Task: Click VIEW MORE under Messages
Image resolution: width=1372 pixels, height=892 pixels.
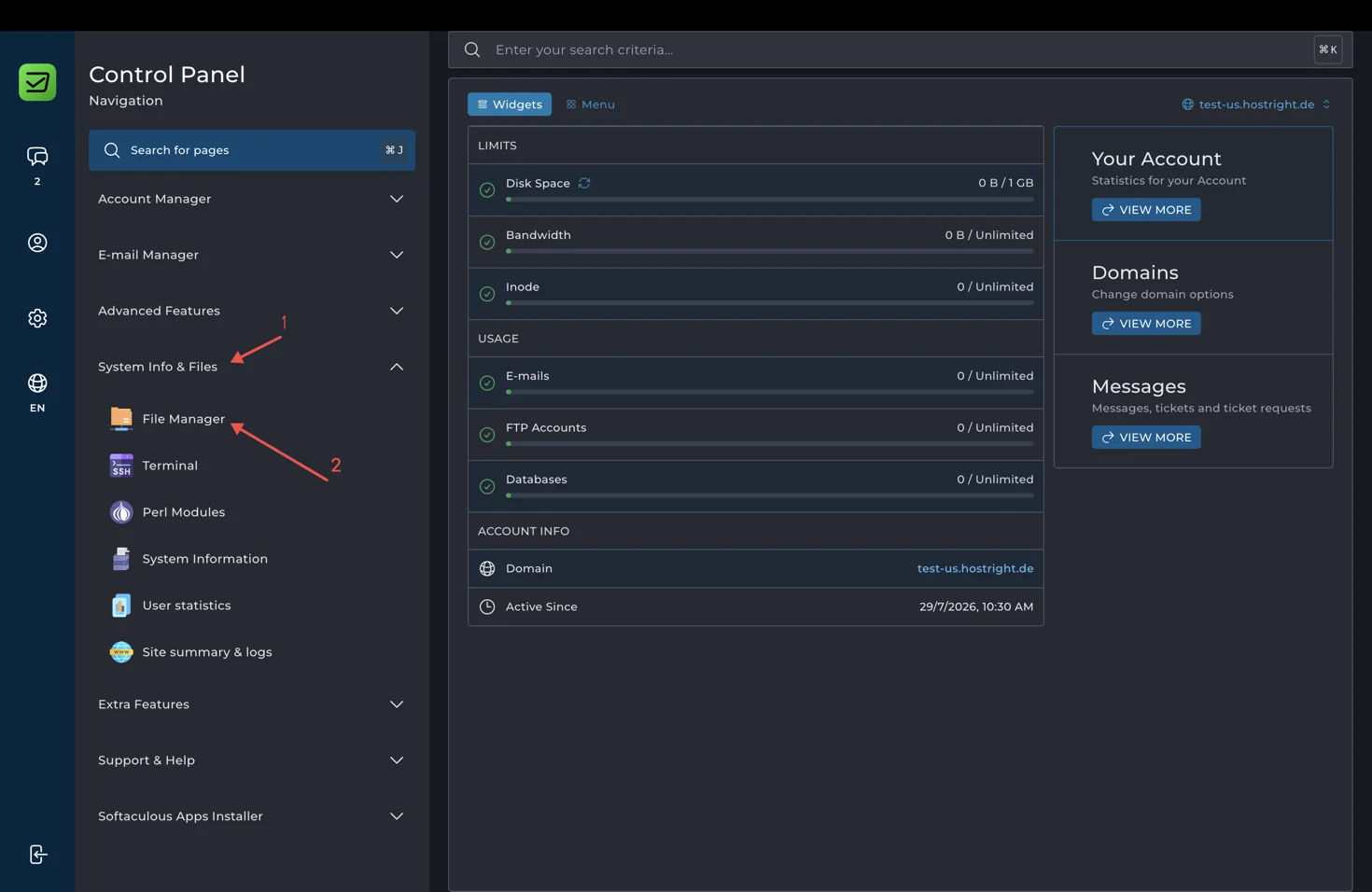Action: tap(1146, 438)
